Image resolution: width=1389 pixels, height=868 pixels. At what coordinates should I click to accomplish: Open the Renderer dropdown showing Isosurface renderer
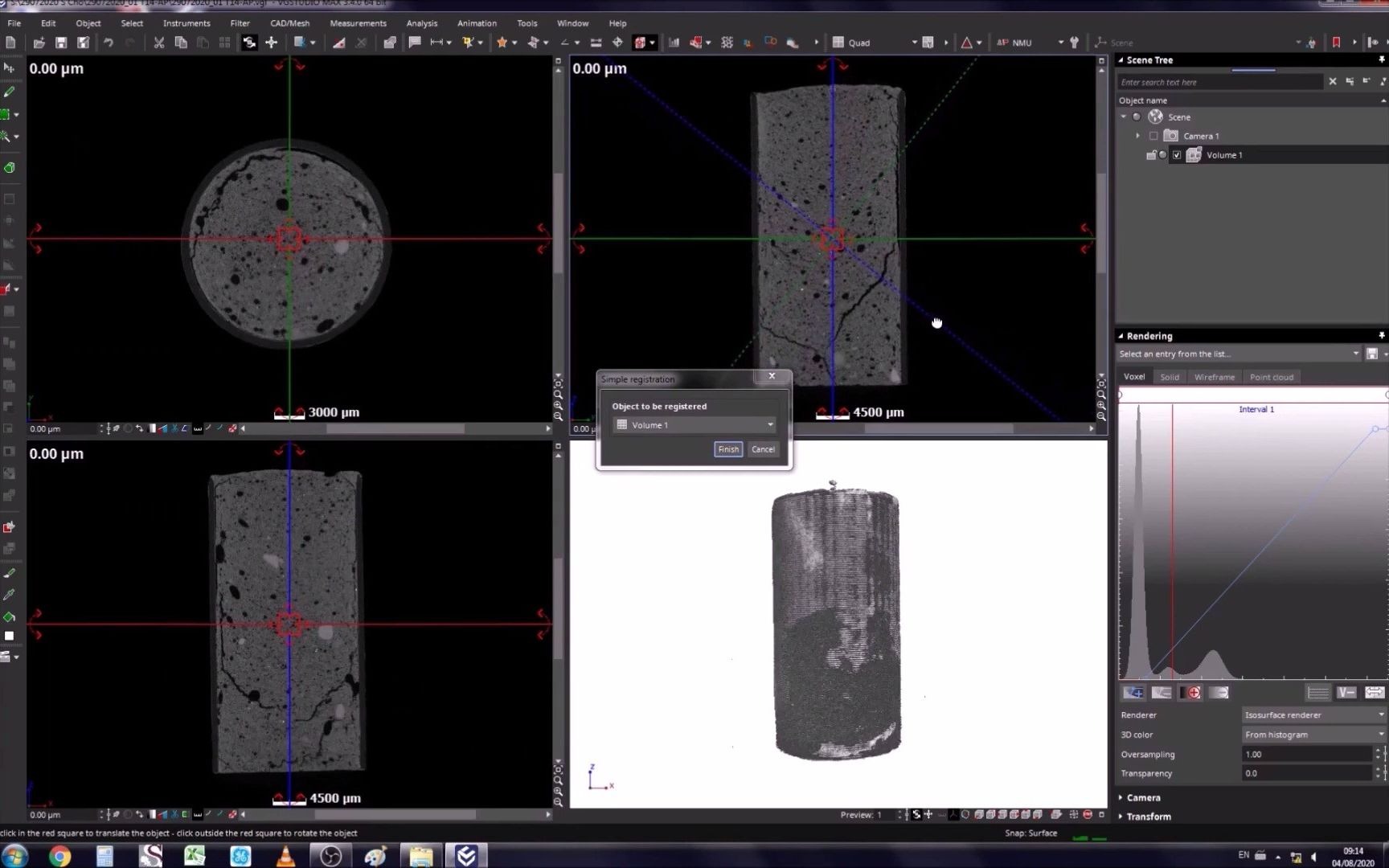point(1313,715)
